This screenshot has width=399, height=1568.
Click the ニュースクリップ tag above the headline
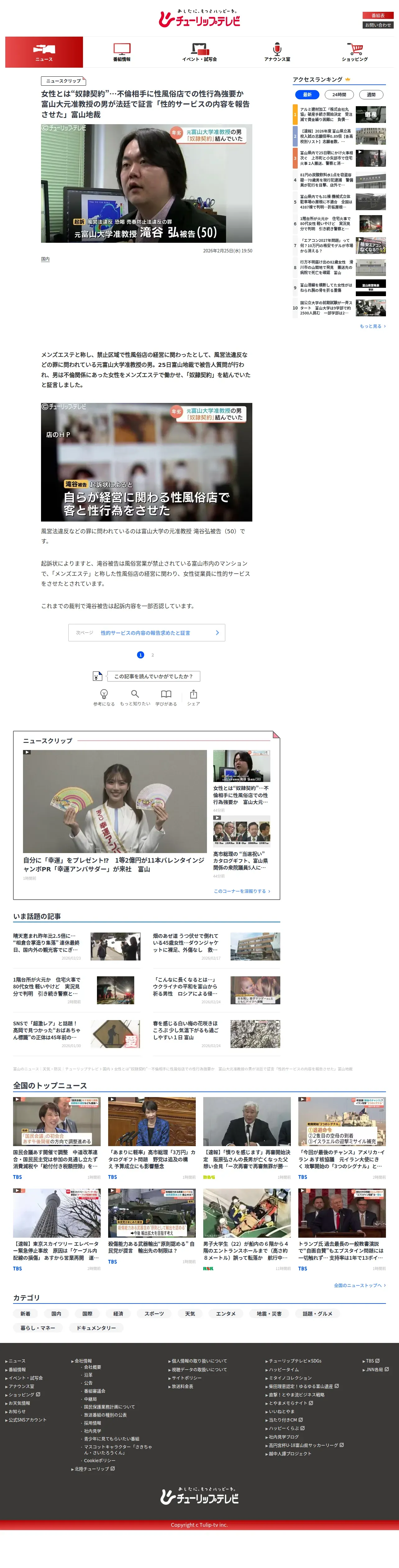(63, 80)
